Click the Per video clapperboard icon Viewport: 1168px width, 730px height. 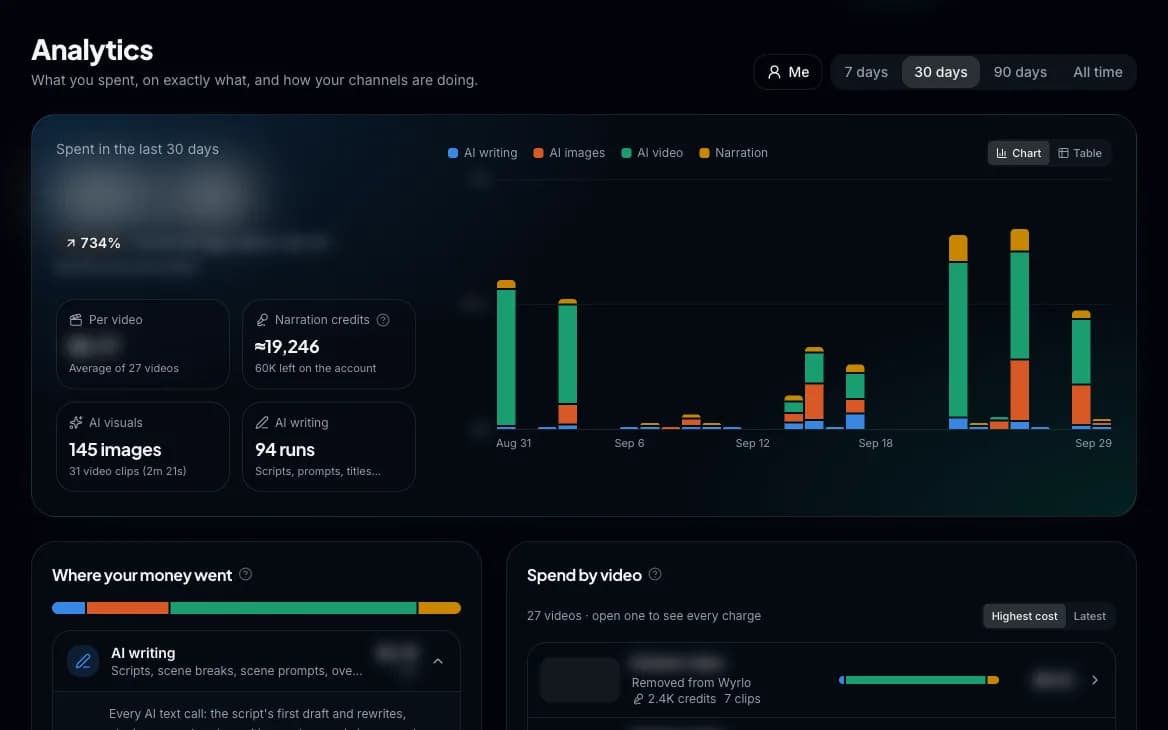[x=75, y=320]
